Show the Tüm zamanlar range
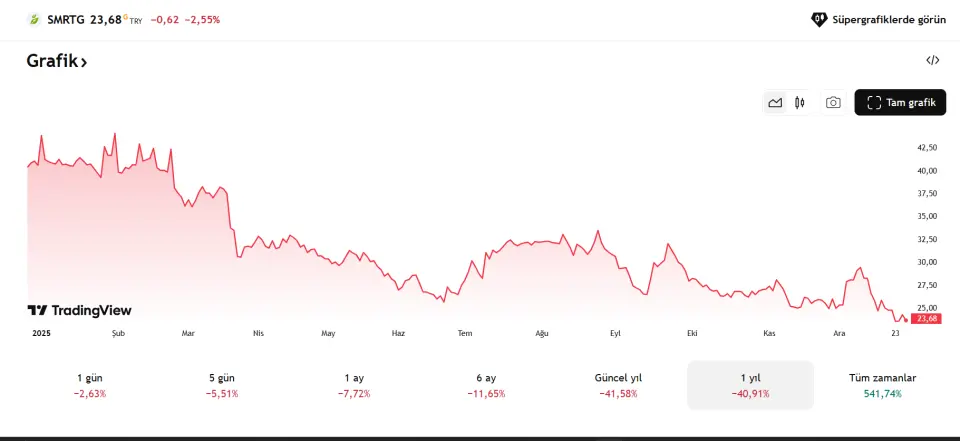The image size is (960, 441). 882,385
